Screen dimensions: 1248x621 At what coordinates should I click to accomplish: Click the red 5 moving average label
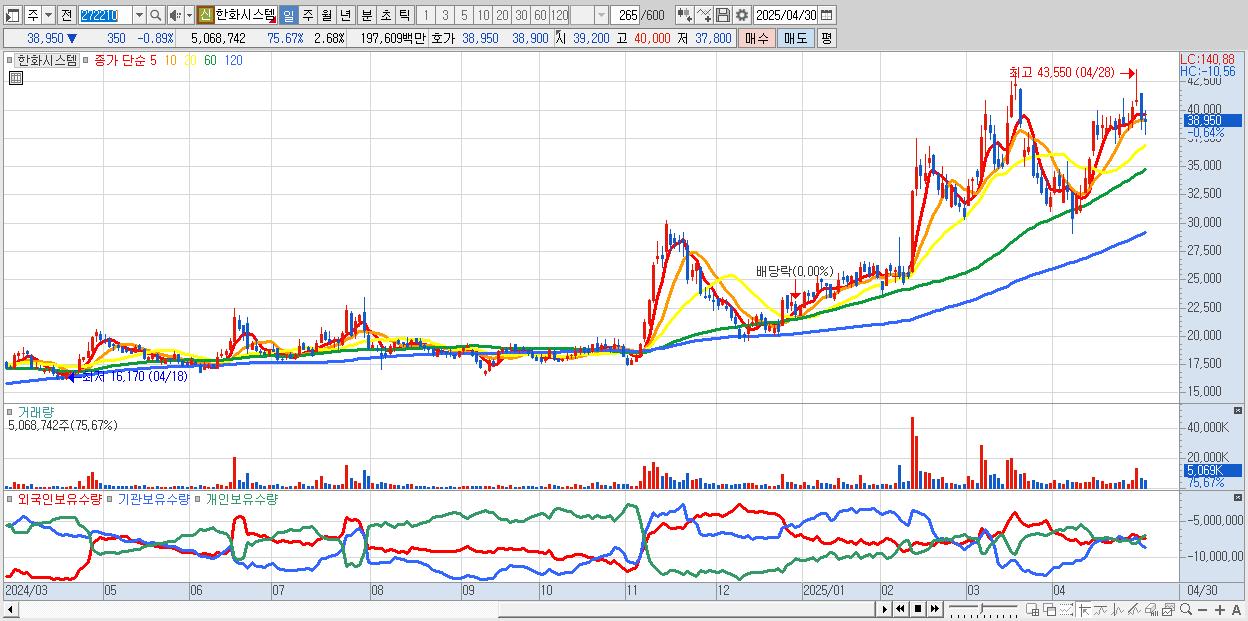153,60
